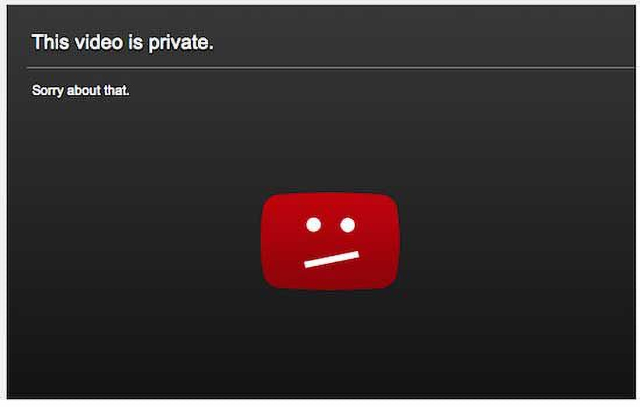Screen dimensions: 640x407
Task: Click the word 'This' in the heading
Action: [x=50, y=42]
